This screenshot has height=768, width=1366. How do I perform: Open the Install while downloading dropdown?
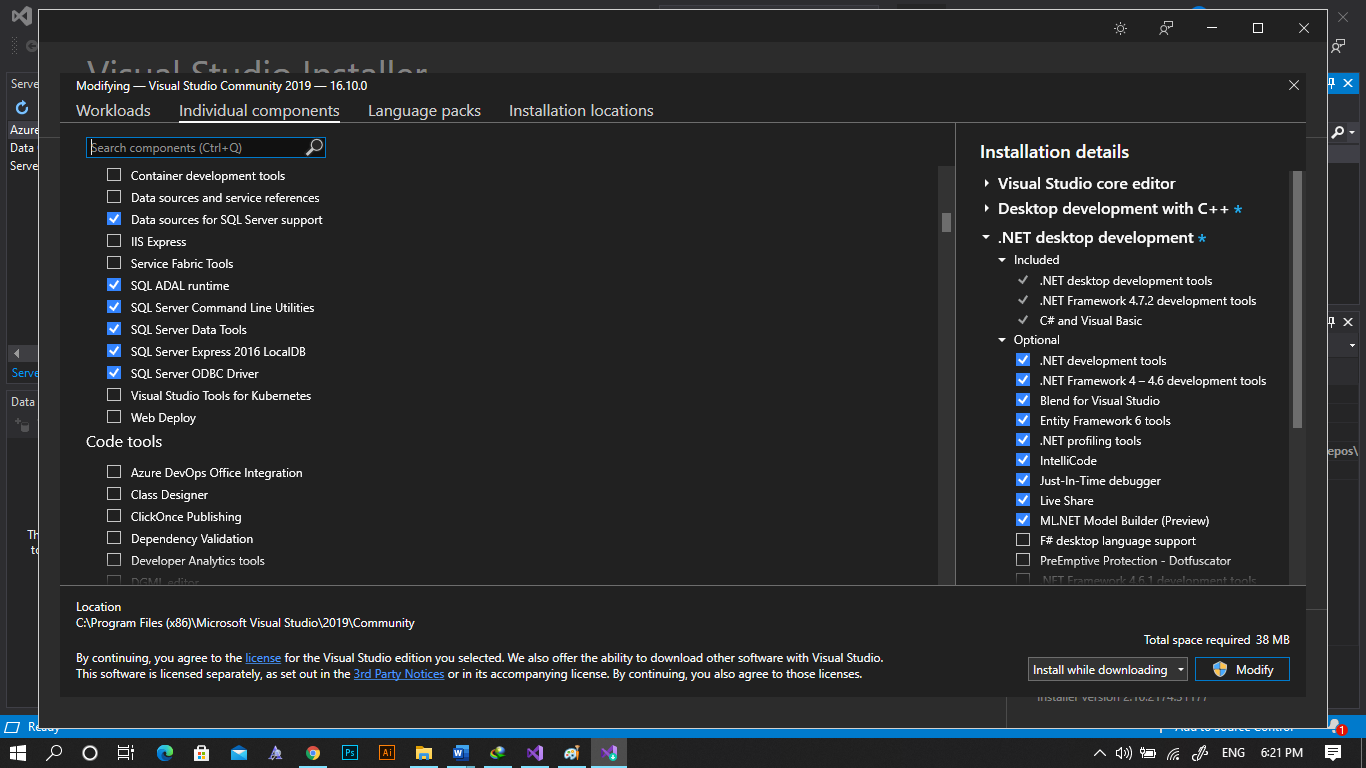pyautogui.click(x=1108, y=669)
